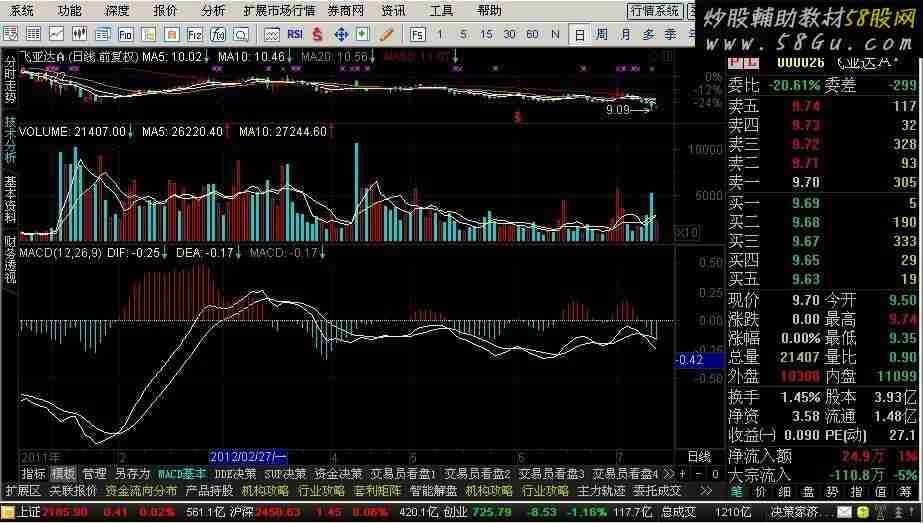
Task: Select the 季 quarterly period button
Action: coord(670,34)
